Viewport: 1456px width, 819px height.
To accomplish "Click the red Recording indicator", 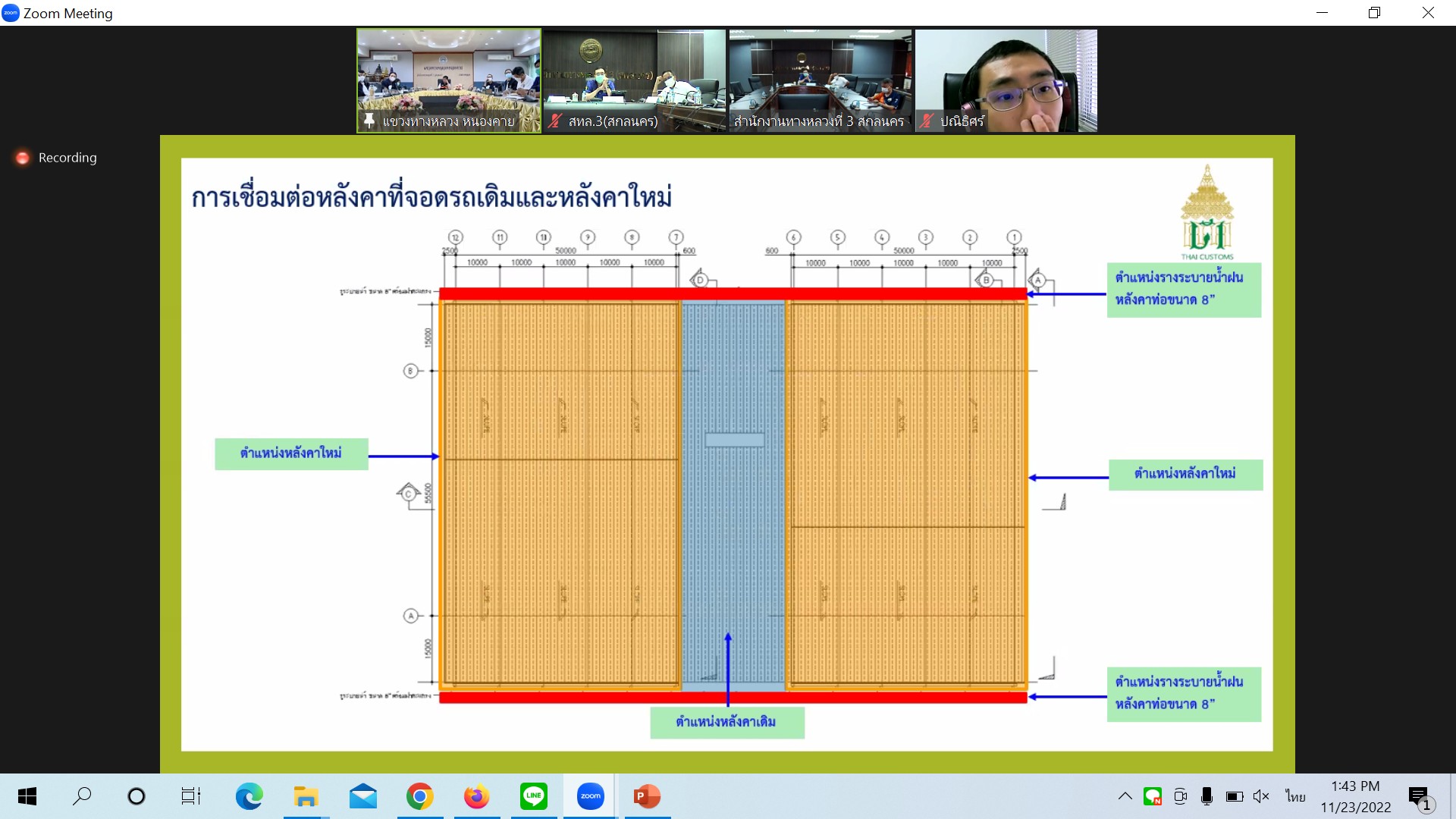I will point(56,158).
